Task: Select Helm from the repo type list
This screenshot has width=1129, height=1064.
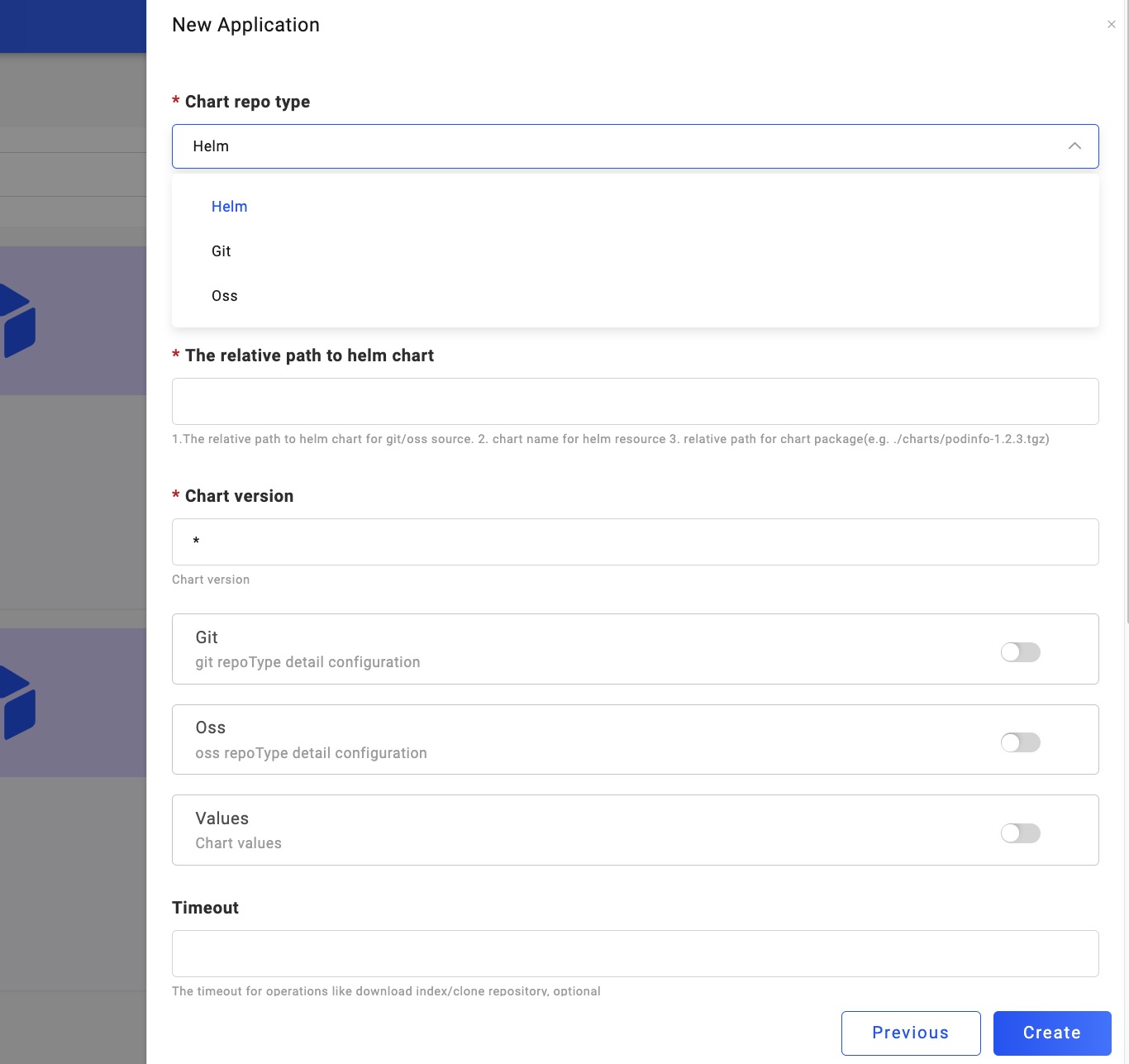Action: coord(230,207)
